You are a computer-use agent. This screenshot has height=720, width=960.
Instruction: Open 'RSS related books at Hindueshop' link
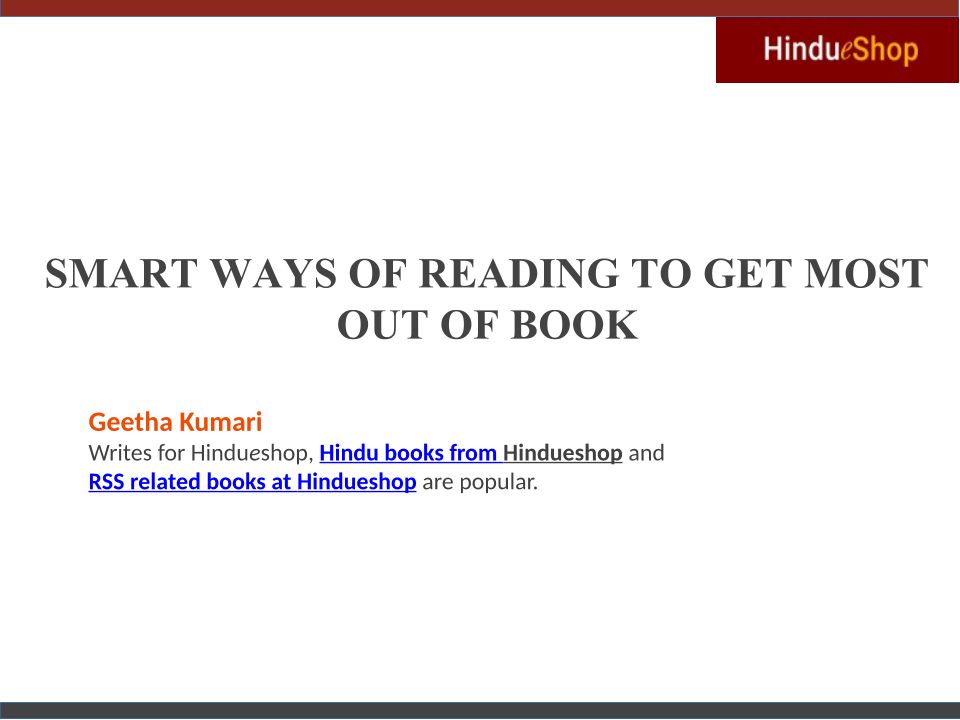[252, 482]
